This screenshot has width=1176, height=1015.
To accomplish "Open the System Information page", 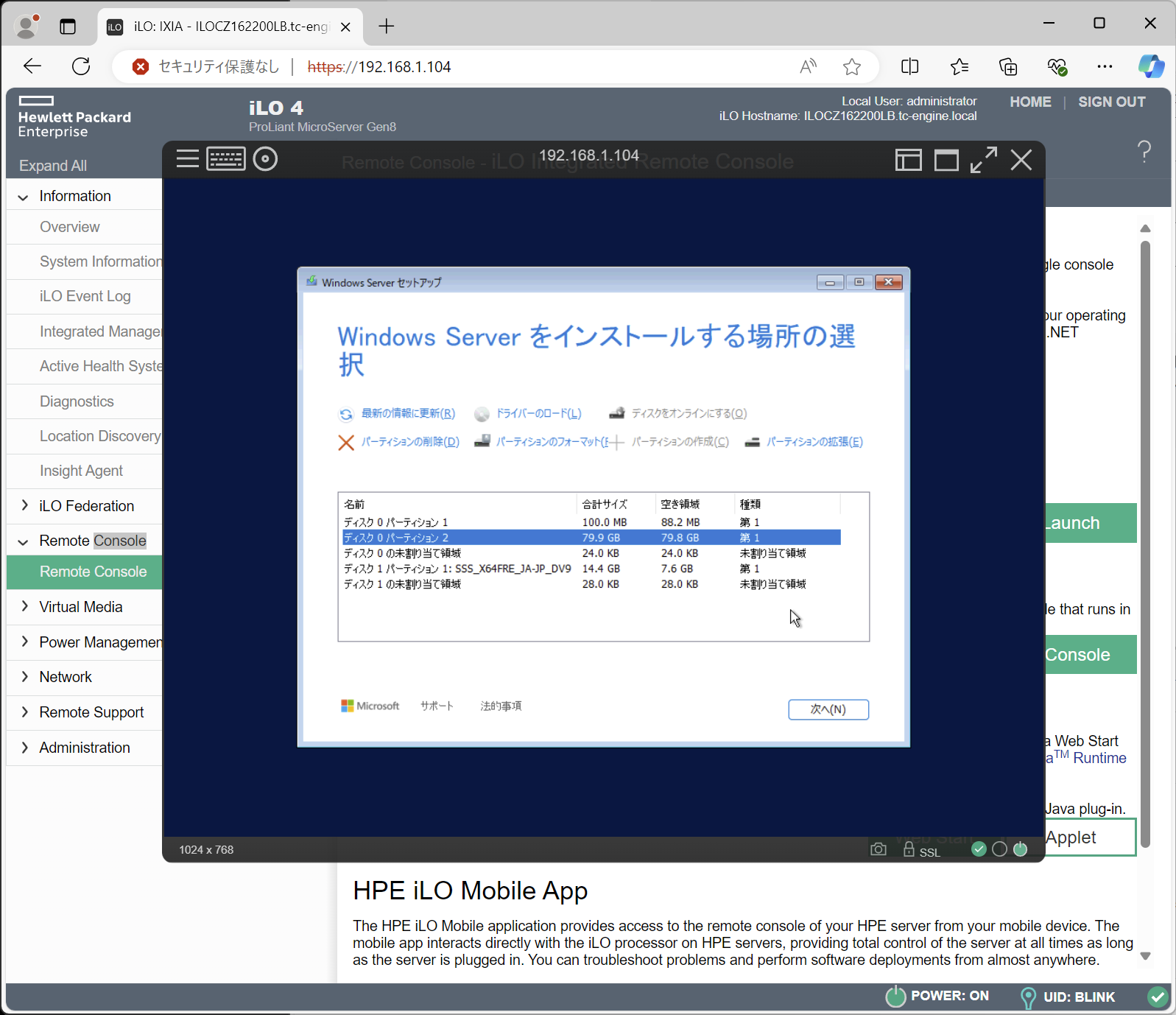I will pyautogui.click(x=101, y=261).
